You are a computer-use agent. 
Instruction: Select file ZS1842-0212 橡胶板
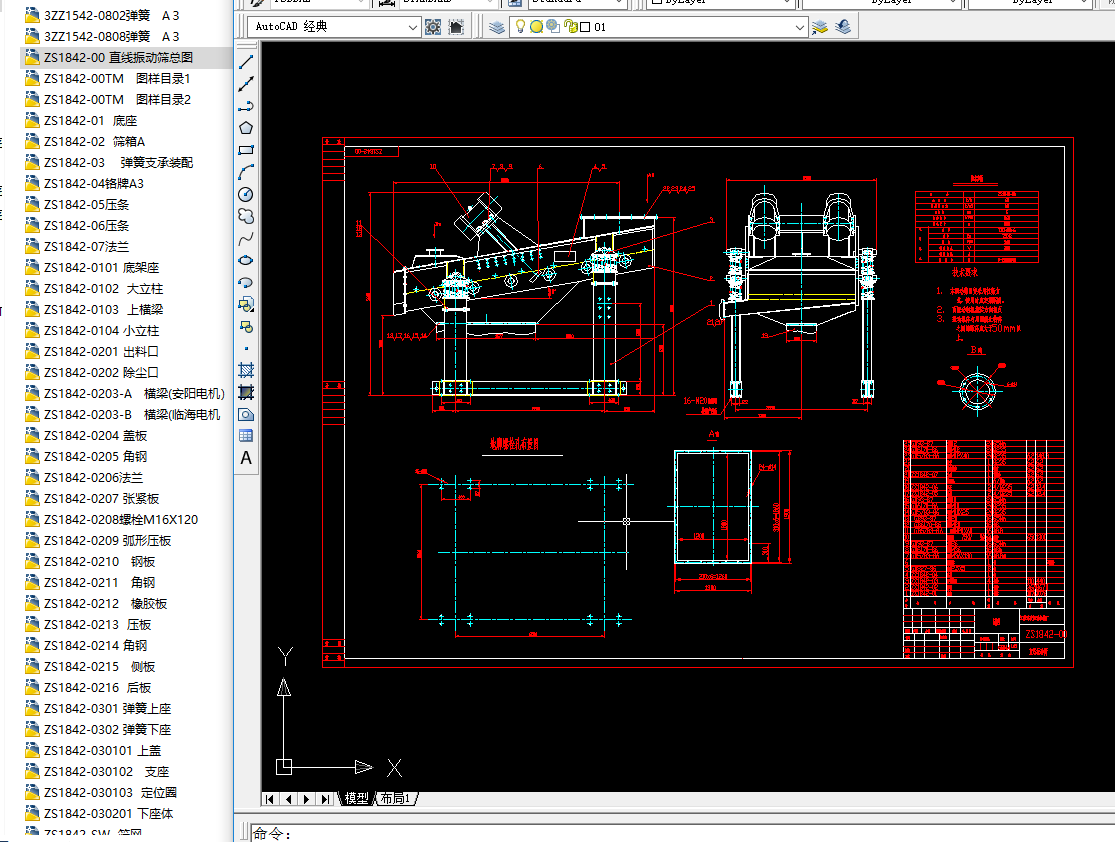pyautogui.click(x=96, y=603)
